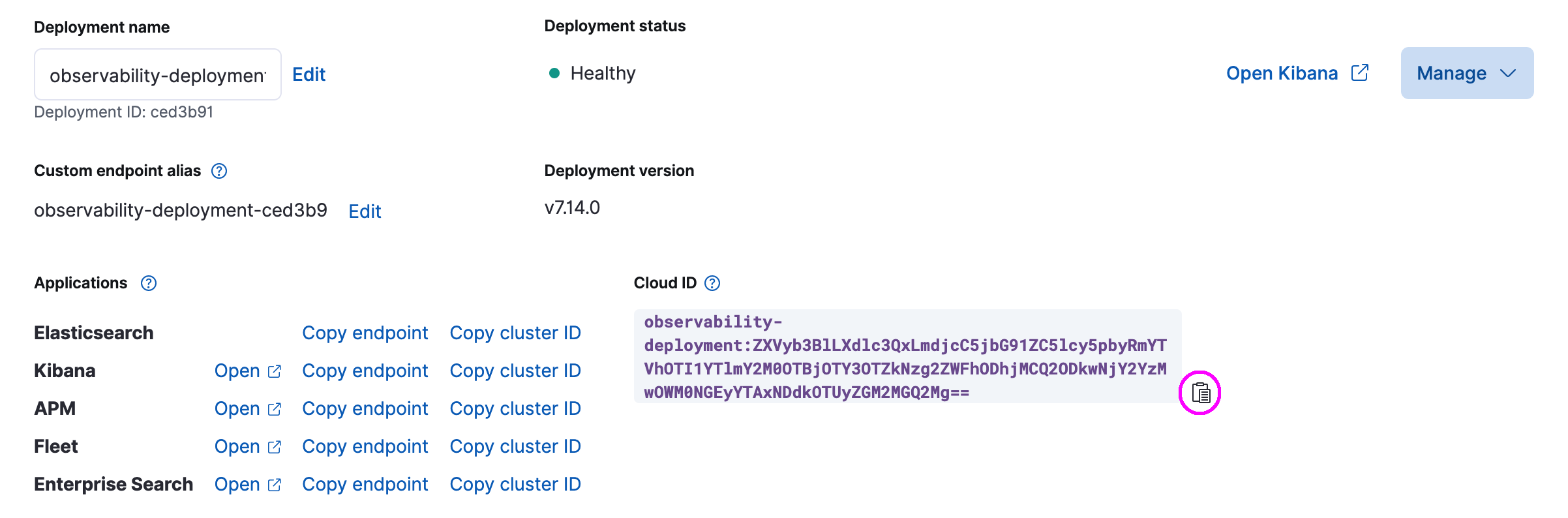Open Kibana from the header link

(x=1282, y=73)
